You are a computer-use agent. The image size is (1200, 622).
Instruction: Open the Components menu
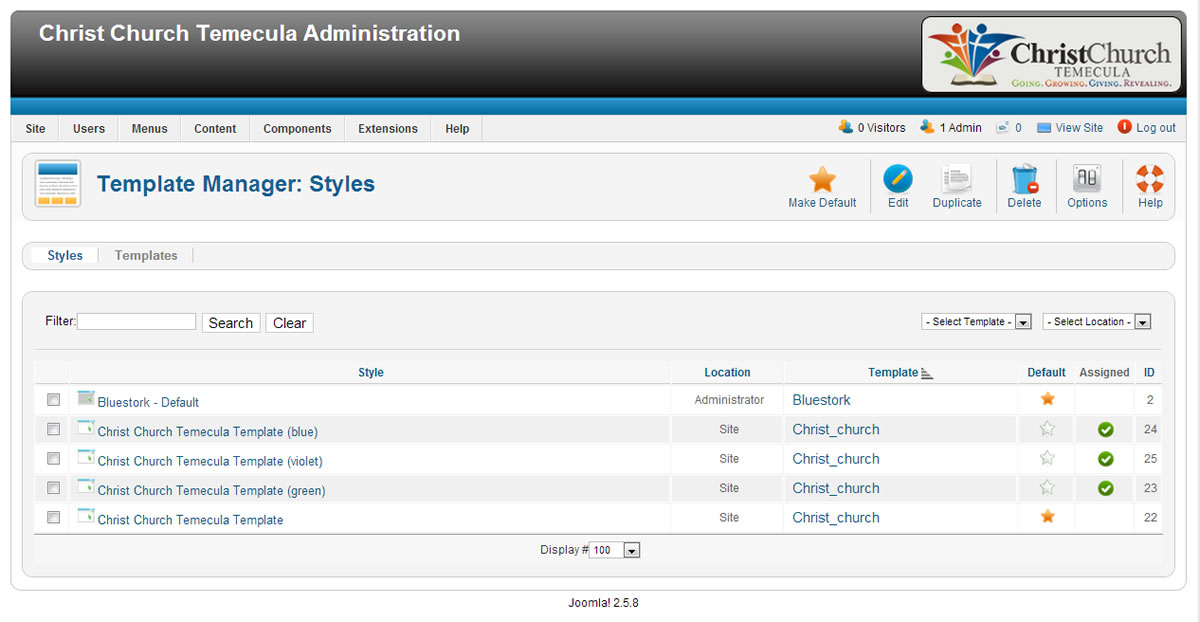point(297,129)
